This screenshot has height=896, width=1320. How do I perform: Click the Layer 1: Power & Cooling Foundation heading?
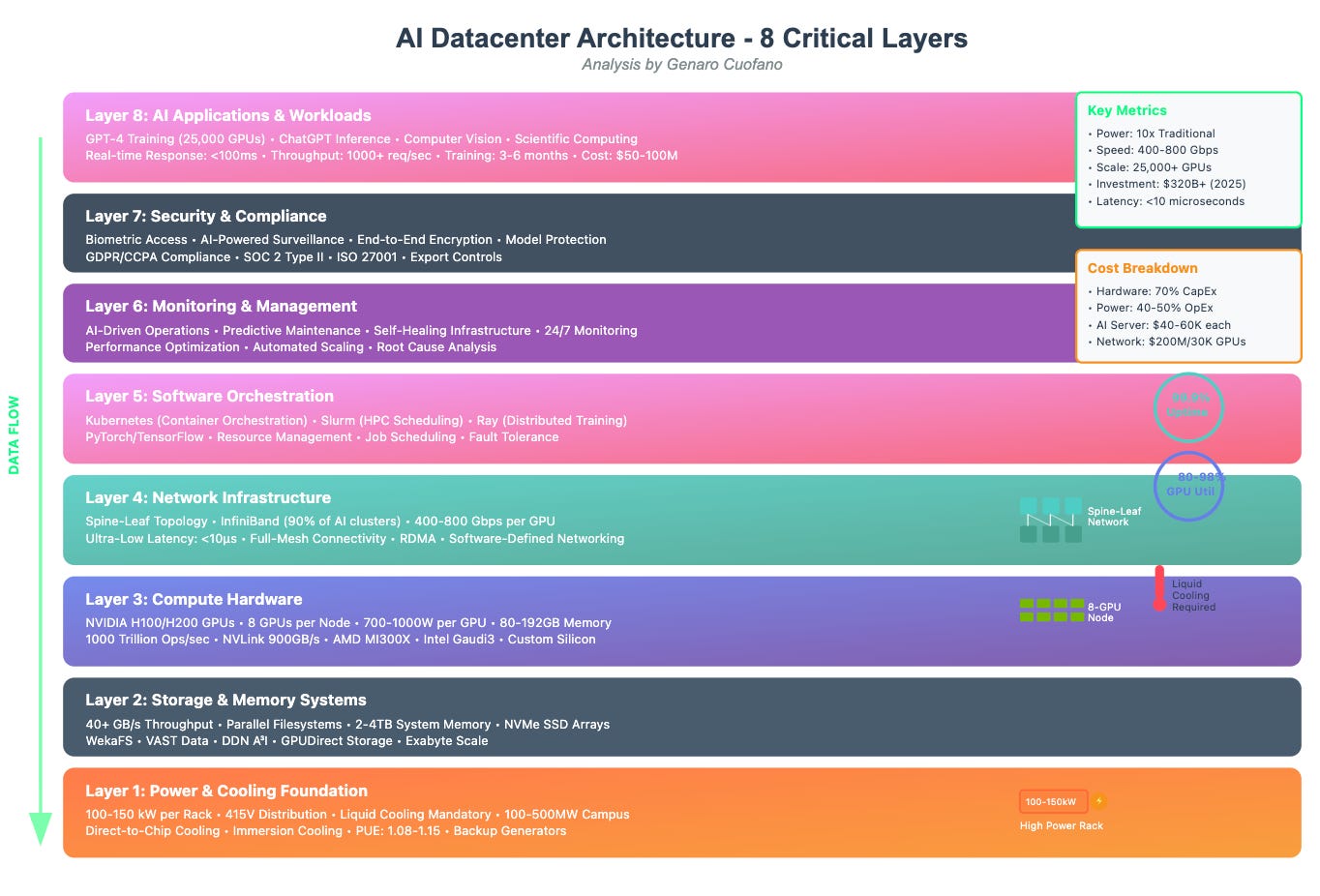pyautogui.click(x=226, y=791)
